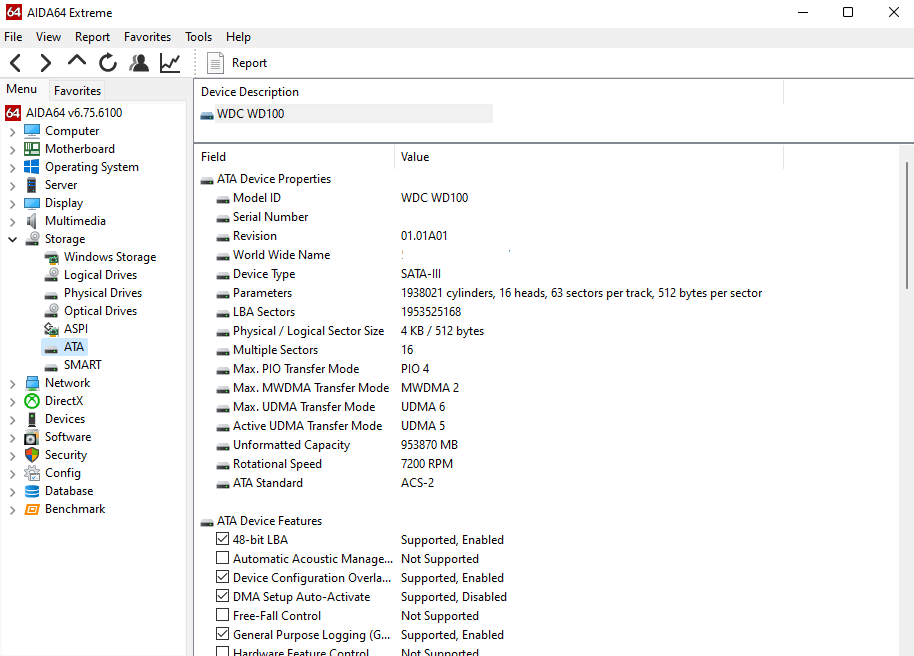
Task: Click the Multimedia speaker icon in the tree
Action: click(32, 221)
